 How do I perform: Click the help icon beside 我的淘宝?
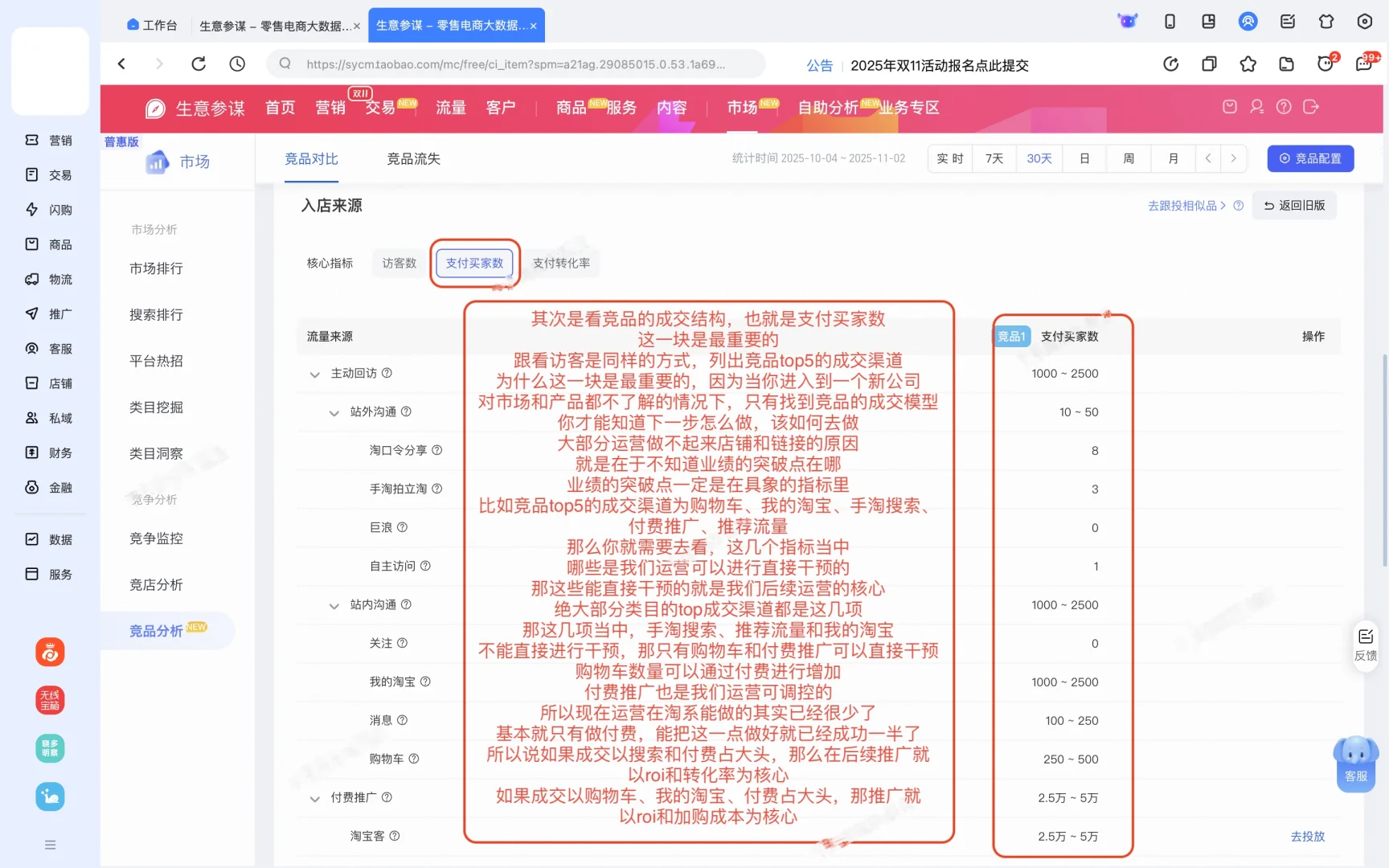pyautogui.click(x=425, y=682)
